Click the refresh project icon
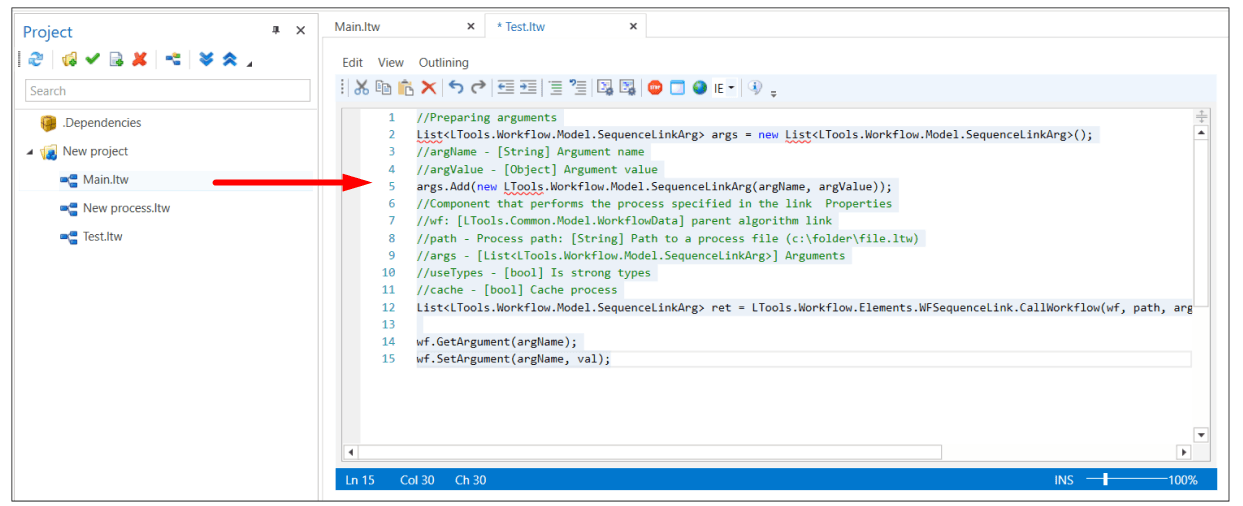The height and width of the screenshot is (506, 1243). click(x=36, y=60)
